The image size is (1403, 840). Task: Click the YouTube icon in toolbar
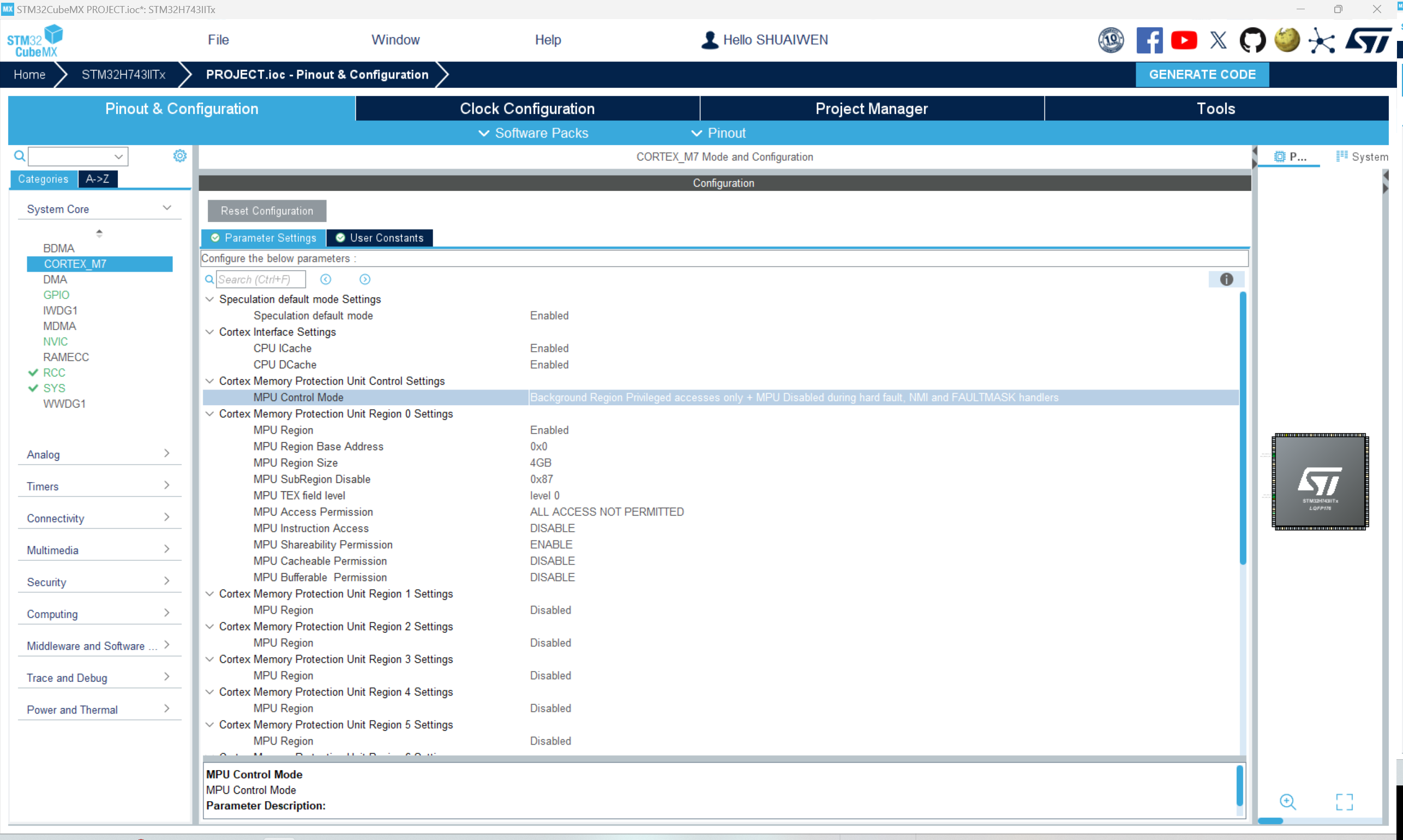1184,40
